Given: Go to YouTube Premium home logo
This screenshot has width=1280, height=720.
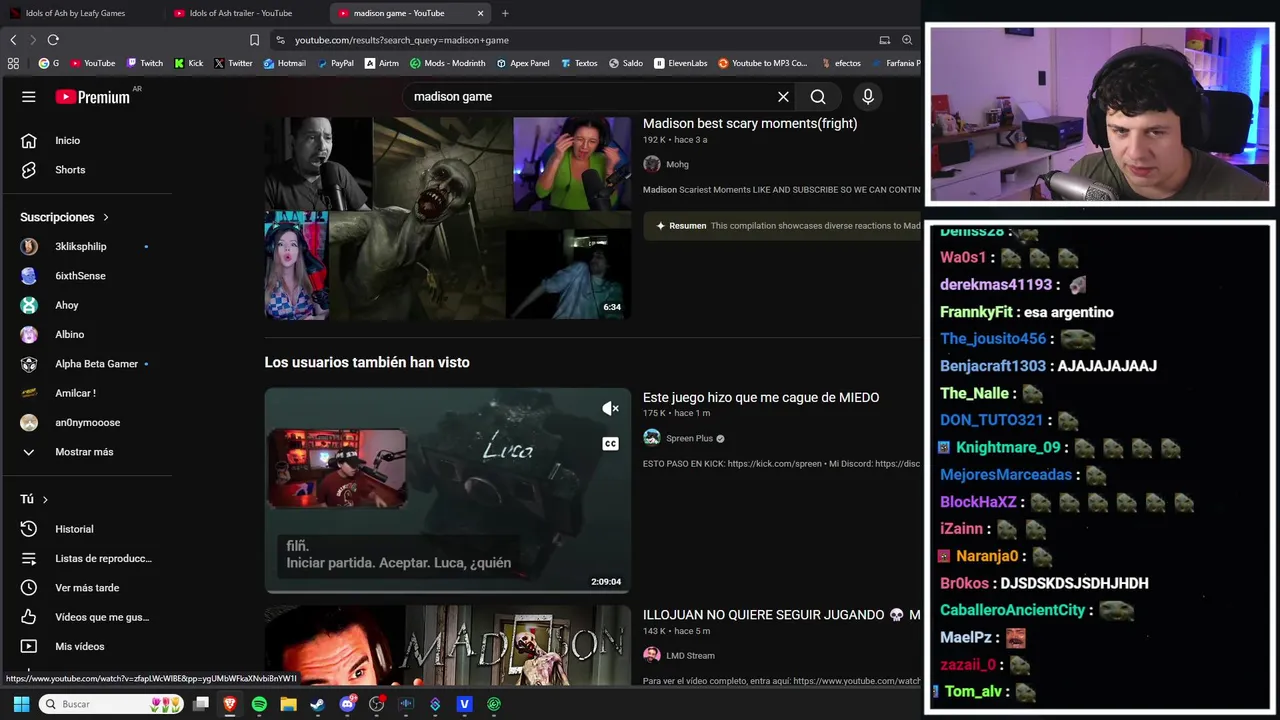Looking at the screenshot, I should (92, 97).
